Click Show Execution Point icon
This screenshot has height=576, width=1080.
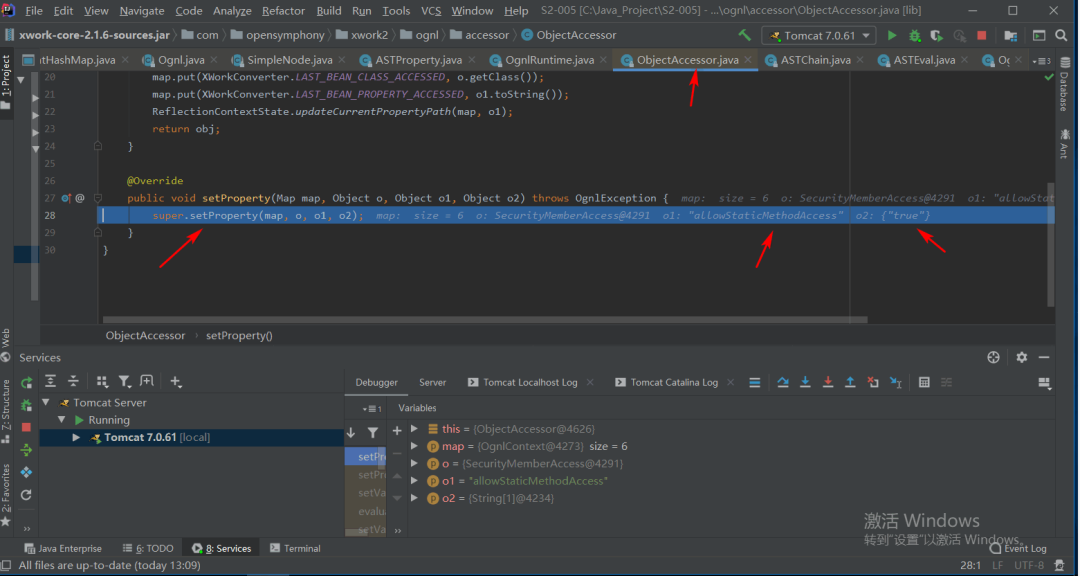pos(755,382)
